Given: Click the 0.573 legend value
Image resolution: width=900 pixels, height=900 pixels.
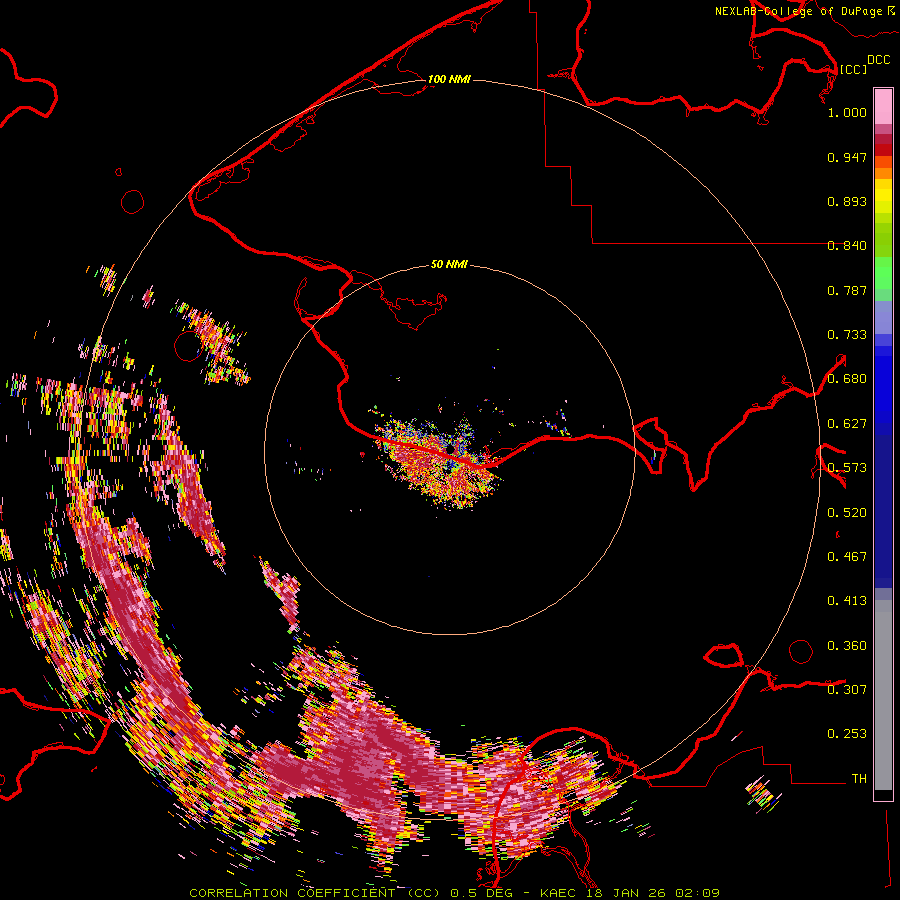Looking at the screenshot, I should pyautogui.click(x=847, y=468).
